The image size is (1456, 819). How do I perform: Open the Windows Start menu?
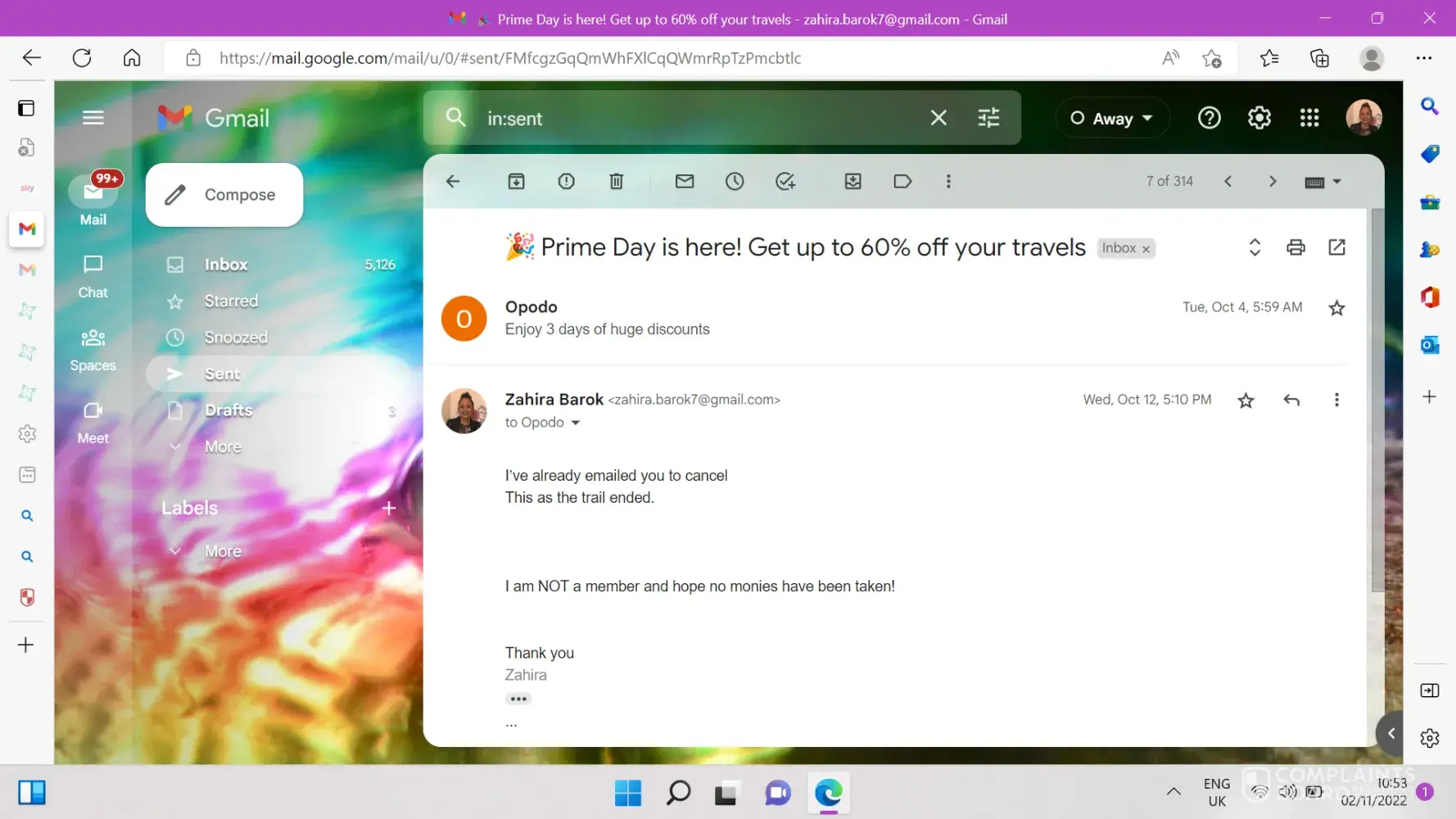pyautogui.click(x=628, y=793)
